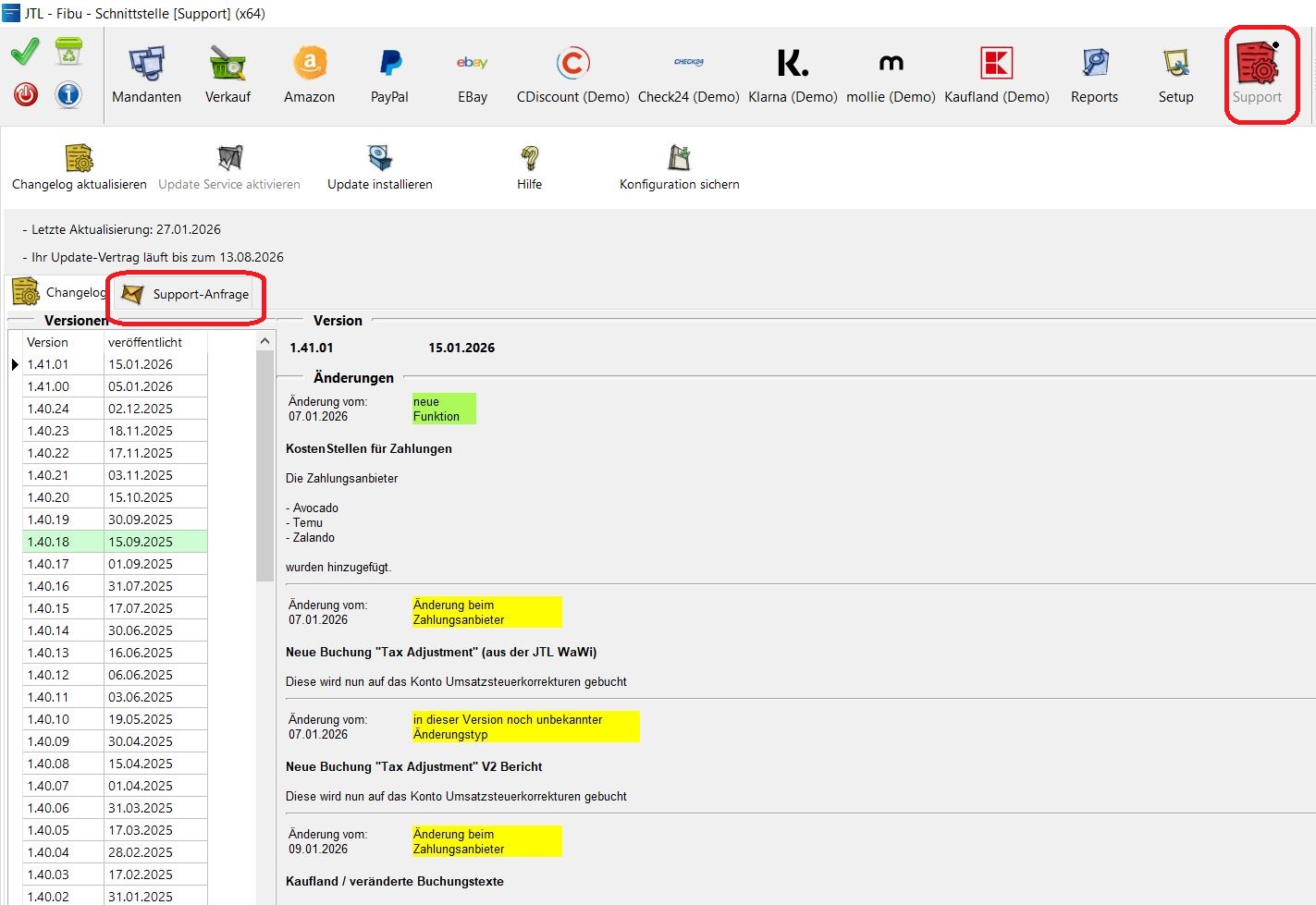Open the EBay module

472,65
